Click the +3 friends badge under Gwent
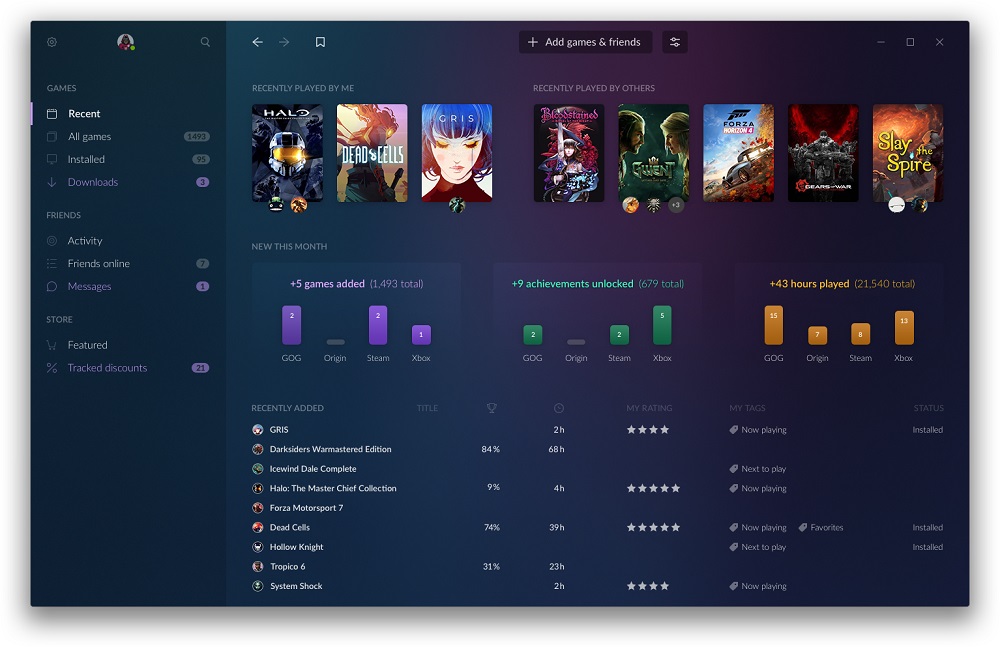Screen dimensions: 1000x647 pos(676,205)
